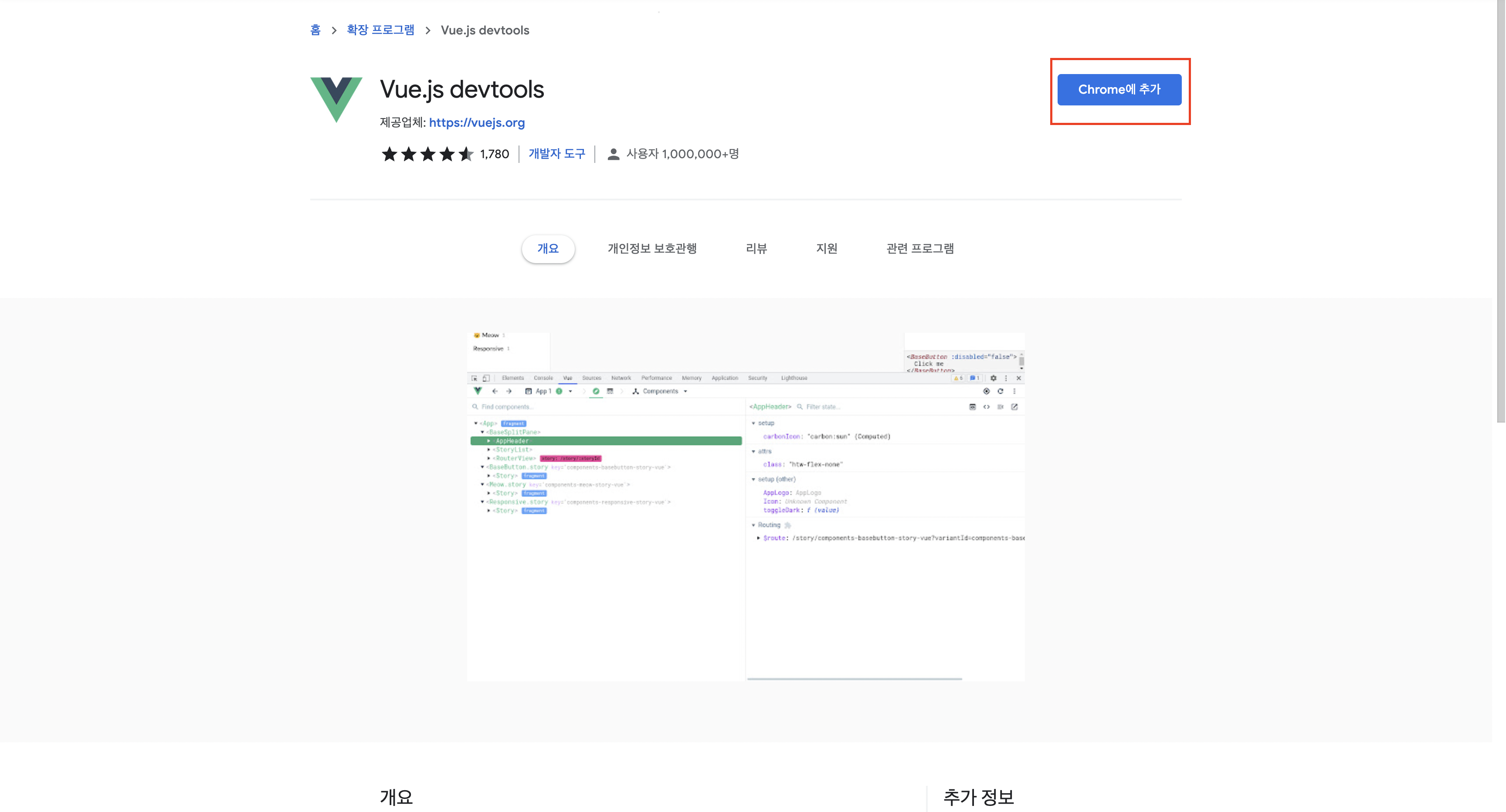Screen dimensions: 1506x812
Task: Open the App 1 dropdown arrow in preview
Action: 570,392
